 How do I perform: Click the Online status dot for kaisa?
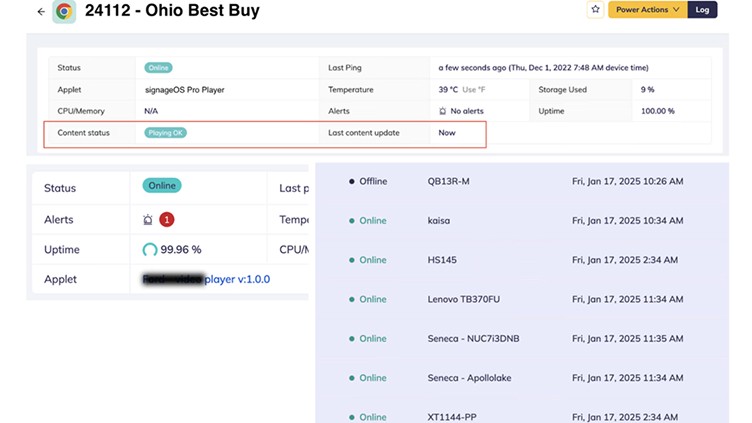coord(352,221)
